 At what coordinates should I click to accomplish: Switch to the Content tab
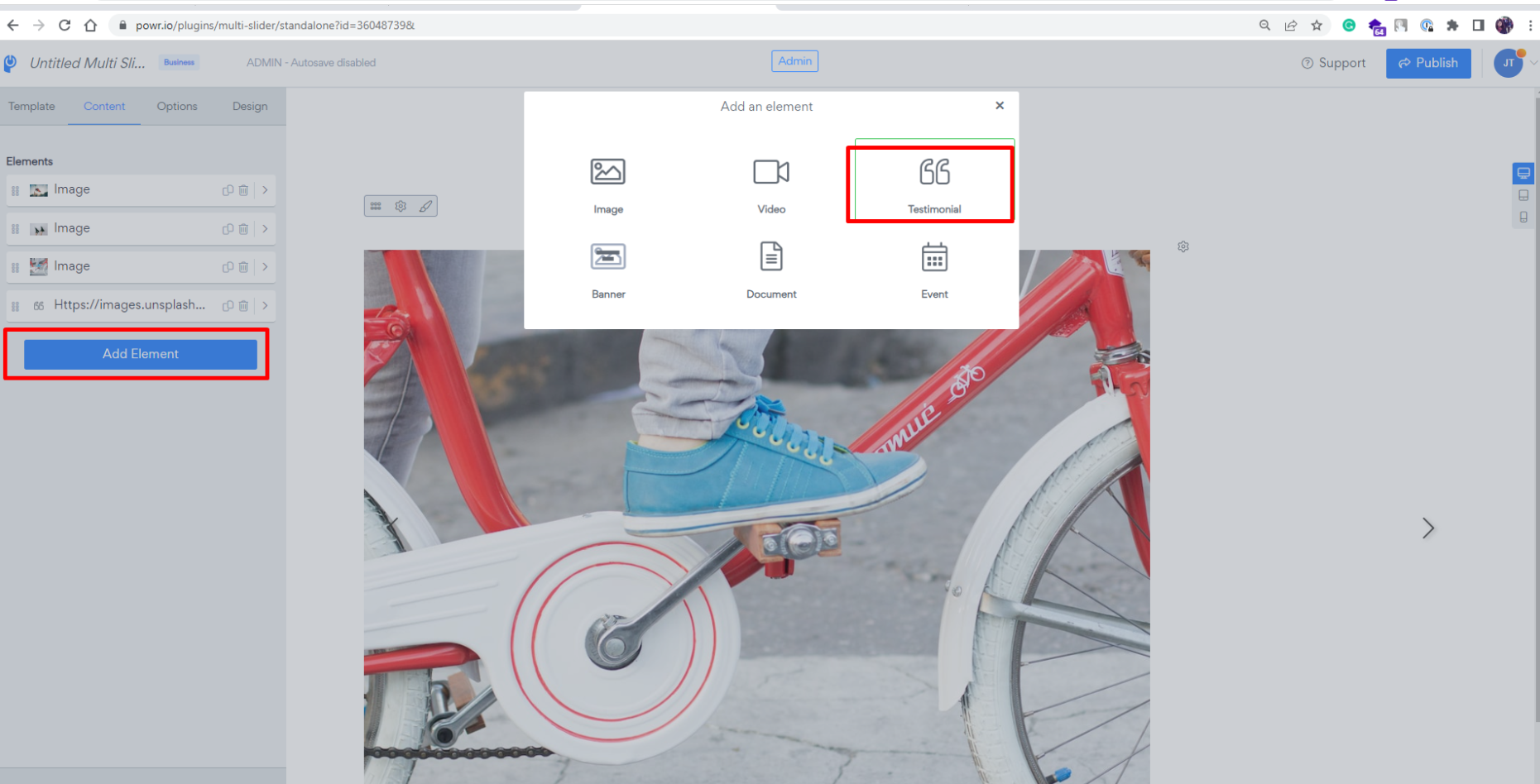click(x=104, y=107)
